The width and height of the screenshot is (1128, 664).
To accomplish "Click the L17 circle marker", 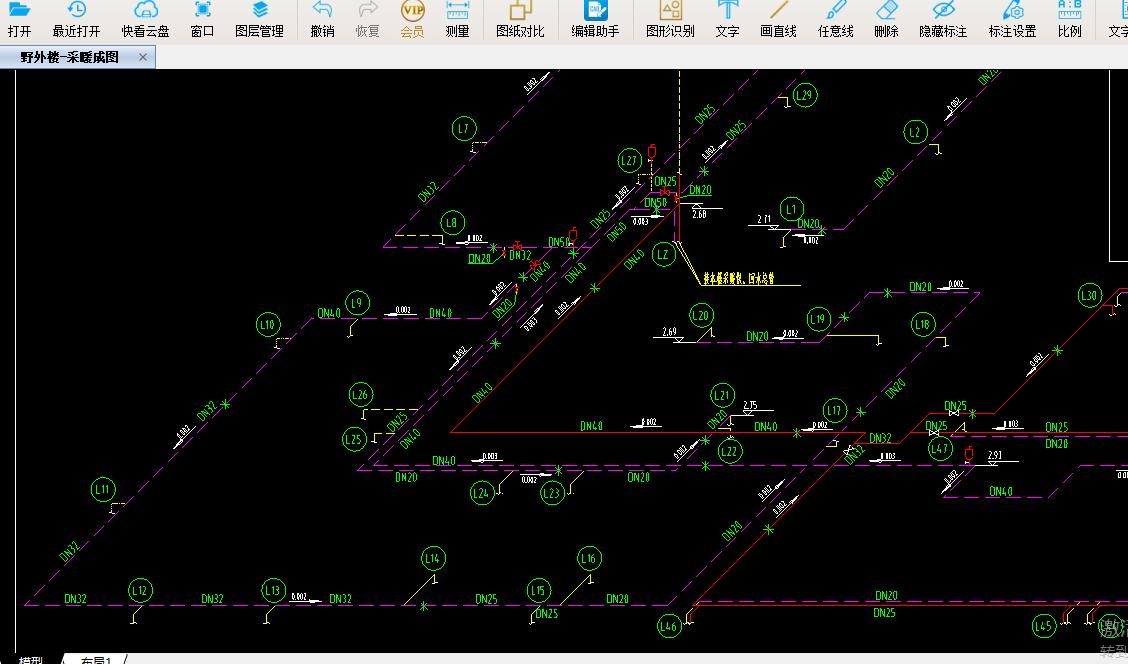I will coord(834,411).
